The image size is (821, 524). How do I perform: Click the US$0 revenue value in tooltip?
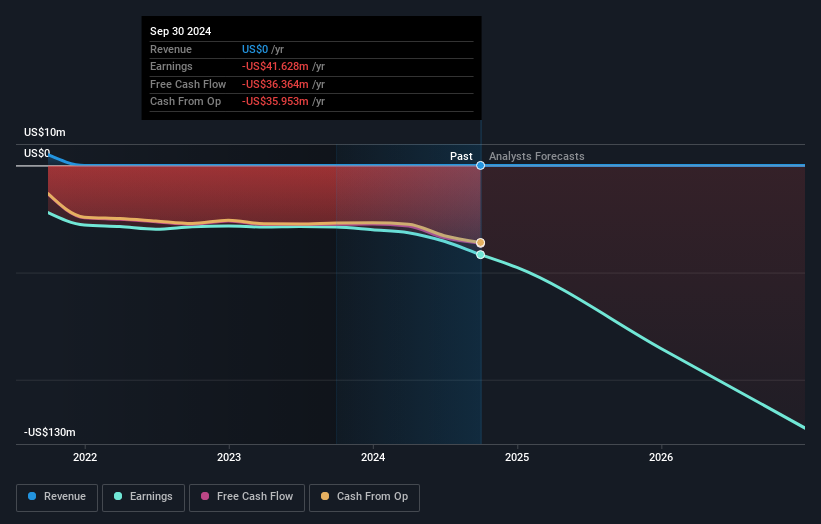point(255,49)
